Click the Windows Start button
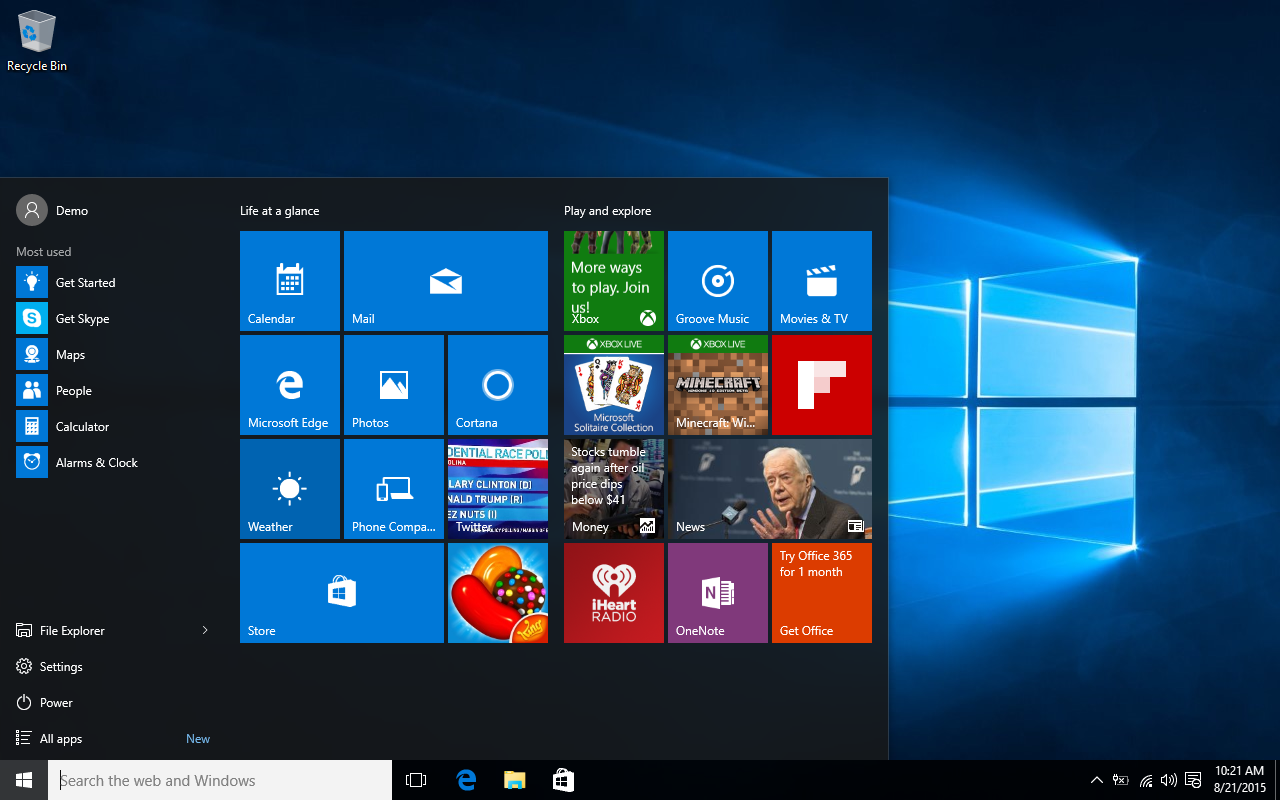This screenshot has width=1280, height=800. [24, 780]
